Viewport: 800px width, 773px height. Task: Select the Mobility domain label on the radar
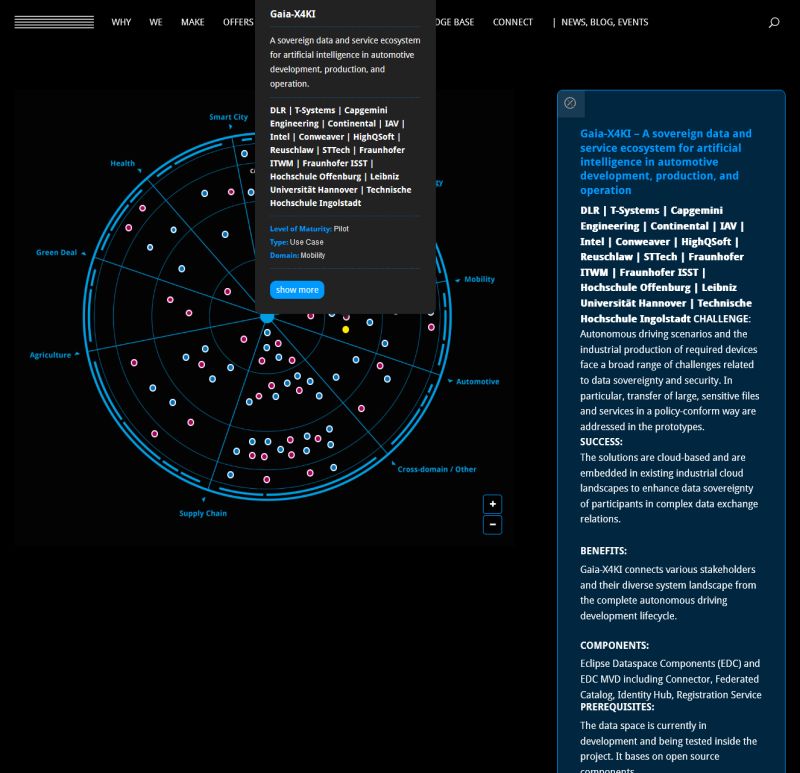[479, 280]
